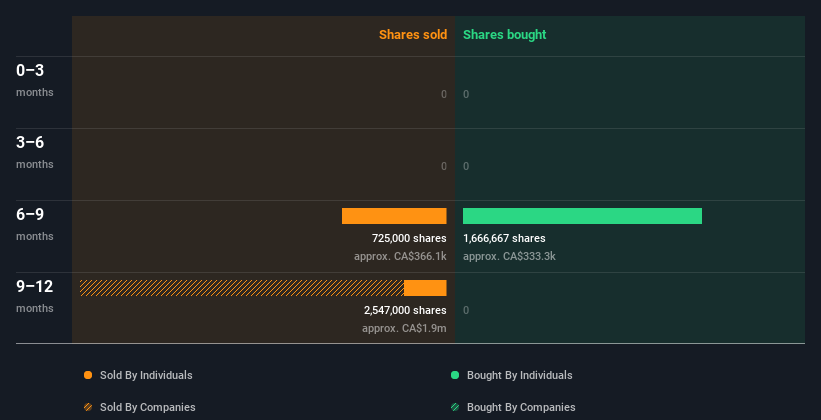Click the hatched Sold By Companies legend icon
This screenshot has width=821, height=420.
[x=88, y=407]
